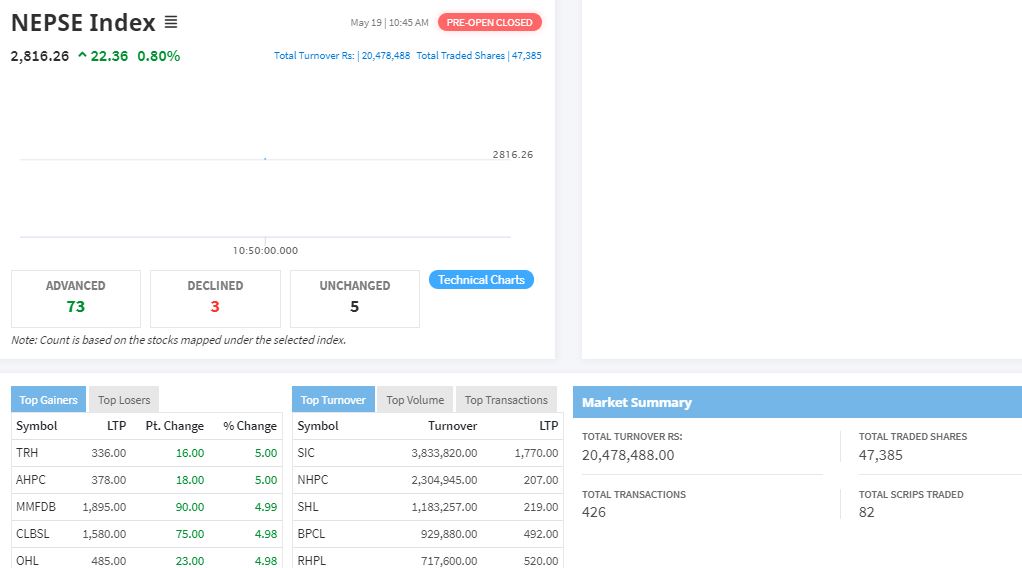Select MMFDB symbol in Top Gainers
Screen dimensions: 1022x568
point(36,507)
